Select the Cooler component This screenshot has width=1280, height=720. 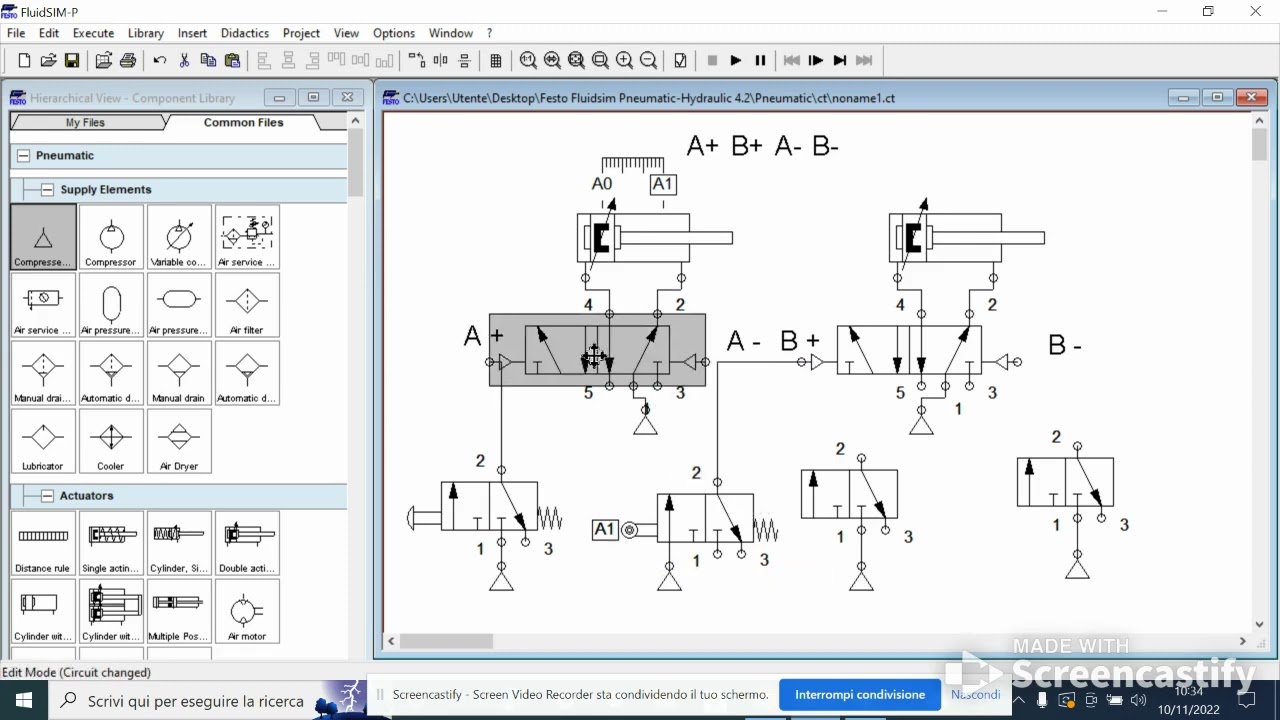coord(111,441)
